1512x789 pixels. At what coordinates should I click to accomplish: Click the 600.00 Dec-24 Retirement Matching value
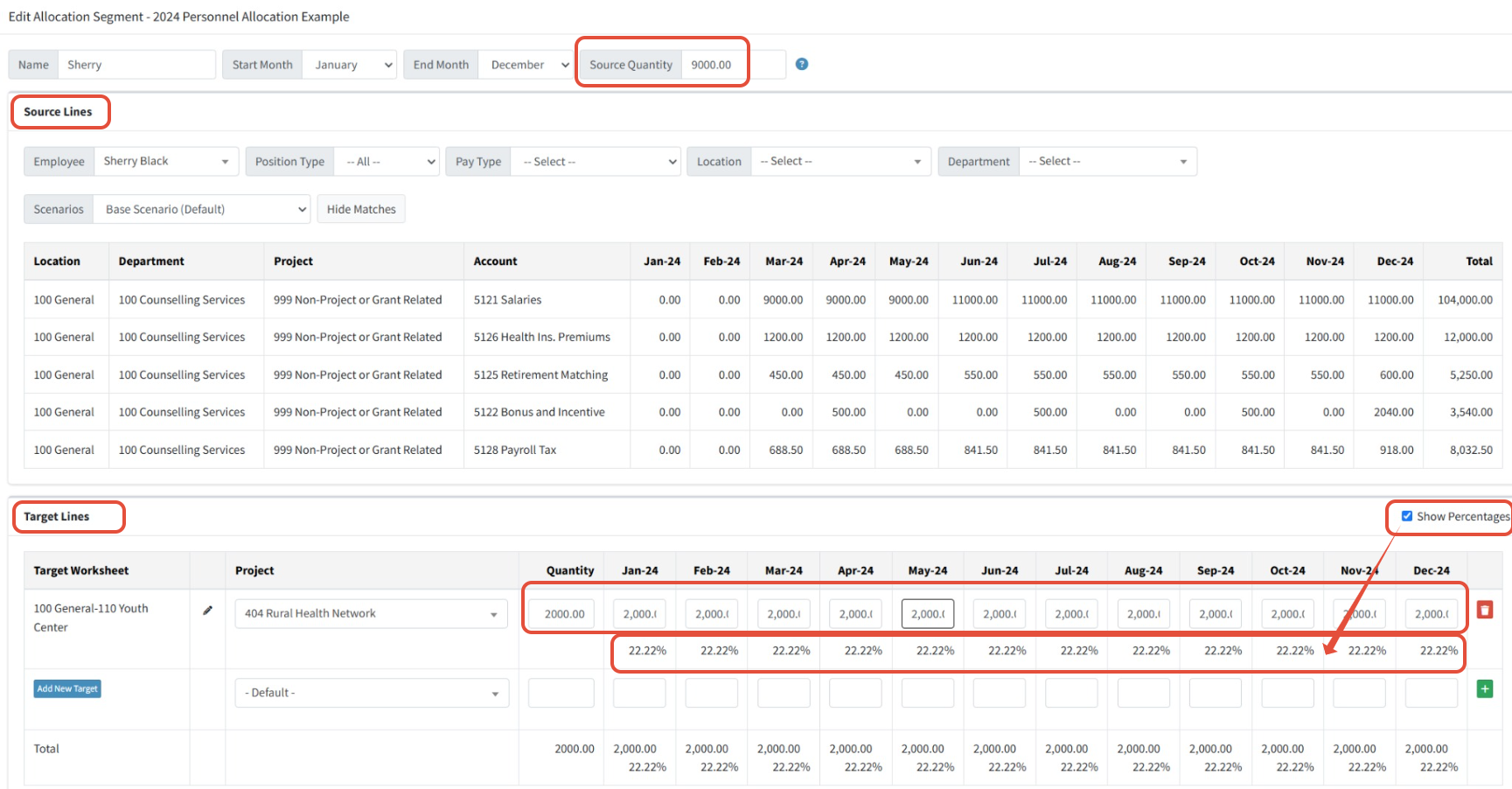click(x=1397, y=375)
